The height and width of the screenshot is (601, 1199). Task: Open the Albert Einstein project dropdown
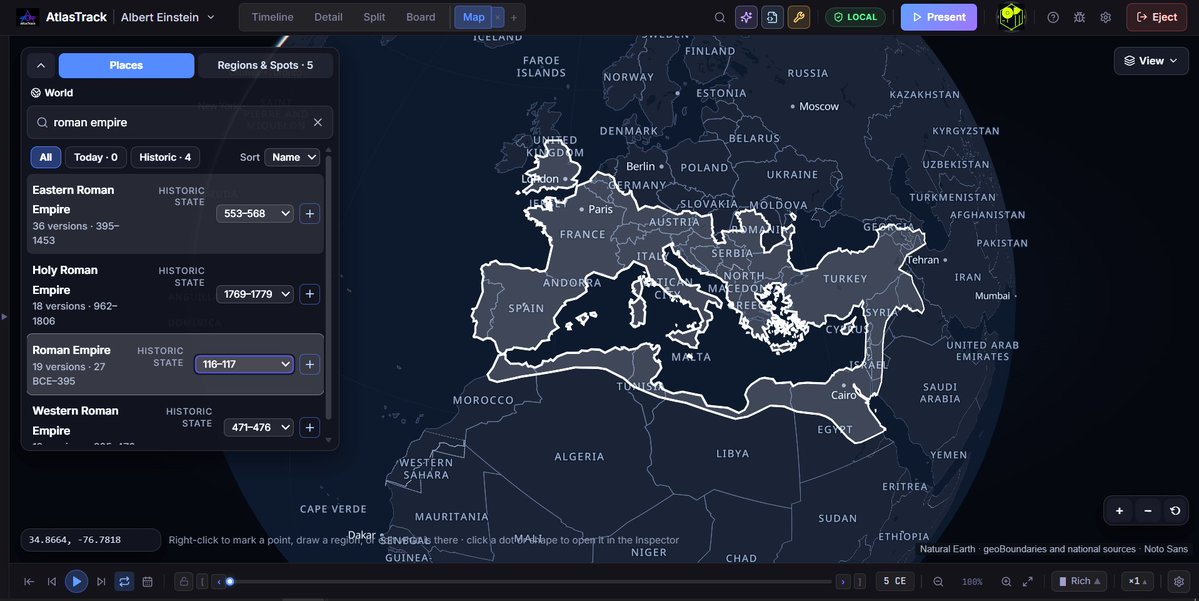(x=167, y=17)
